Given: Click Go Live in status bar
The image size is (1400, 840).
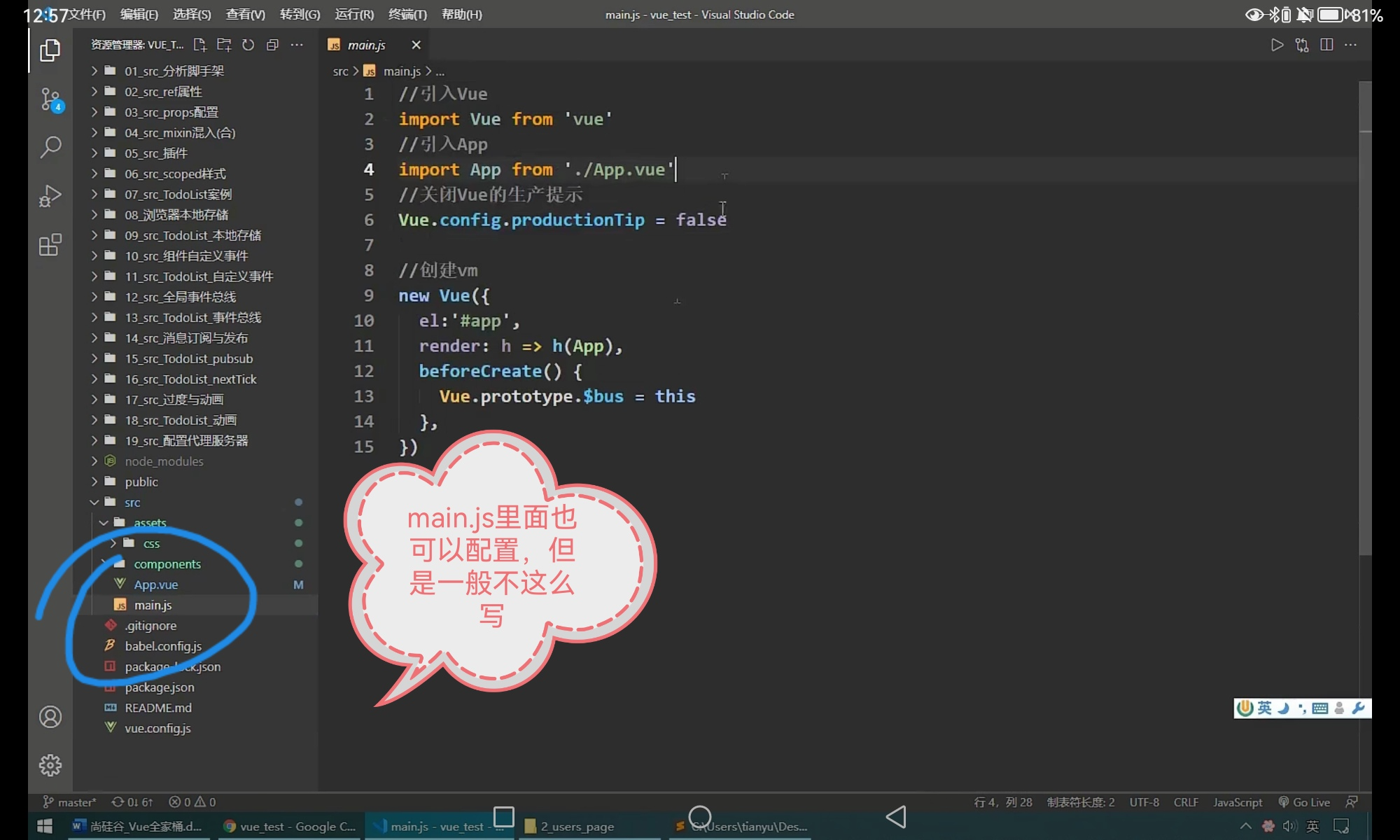Looking at the screenshot, I should point(1304,802).
